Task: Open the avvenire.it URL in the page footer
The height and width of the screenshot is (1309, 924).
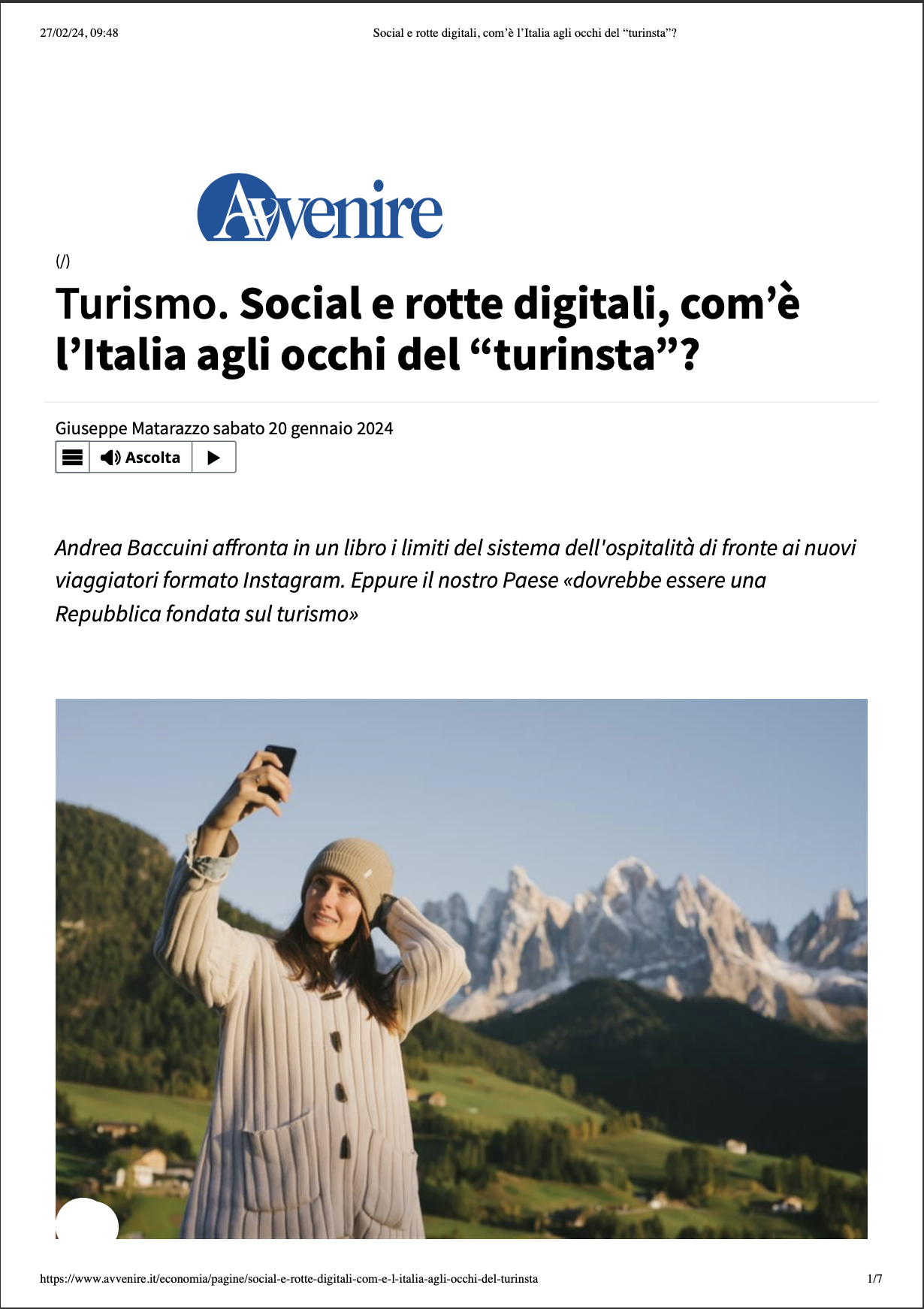Action: (289, 1278)
